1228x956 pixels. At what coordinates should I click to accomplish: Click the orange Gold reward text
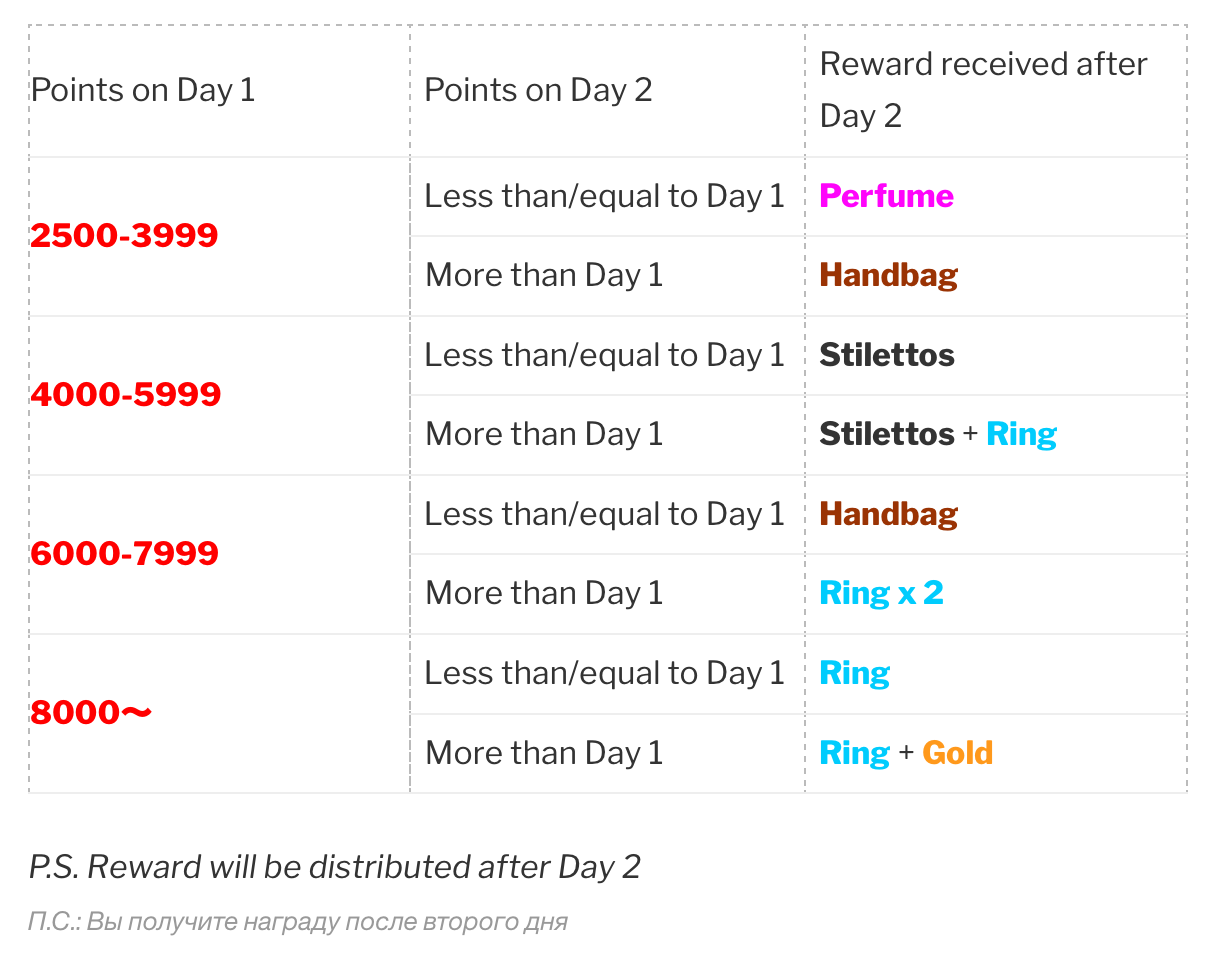point(957,752)
